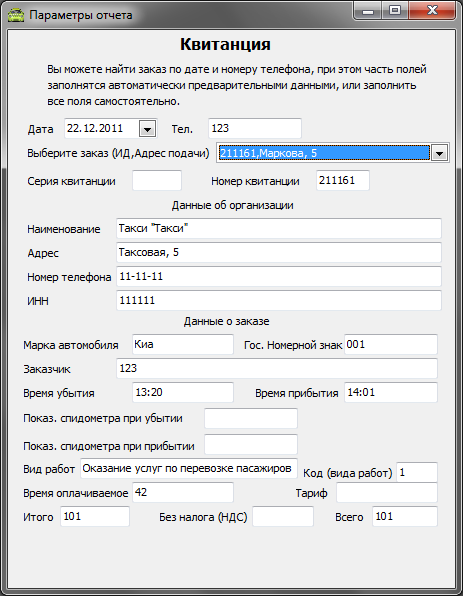Open the date picker dropdown arrow

tap(147, 129)
